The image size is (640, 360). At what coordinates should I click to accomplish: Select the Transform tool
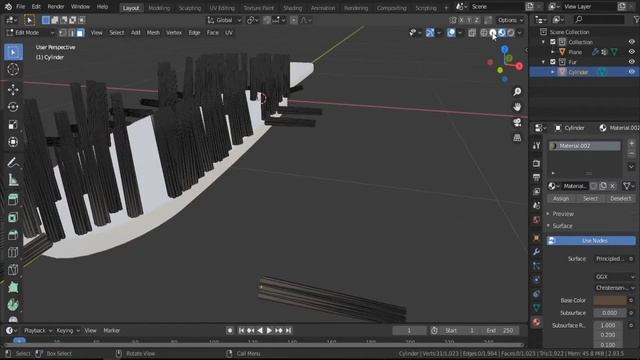click(13, 142)
